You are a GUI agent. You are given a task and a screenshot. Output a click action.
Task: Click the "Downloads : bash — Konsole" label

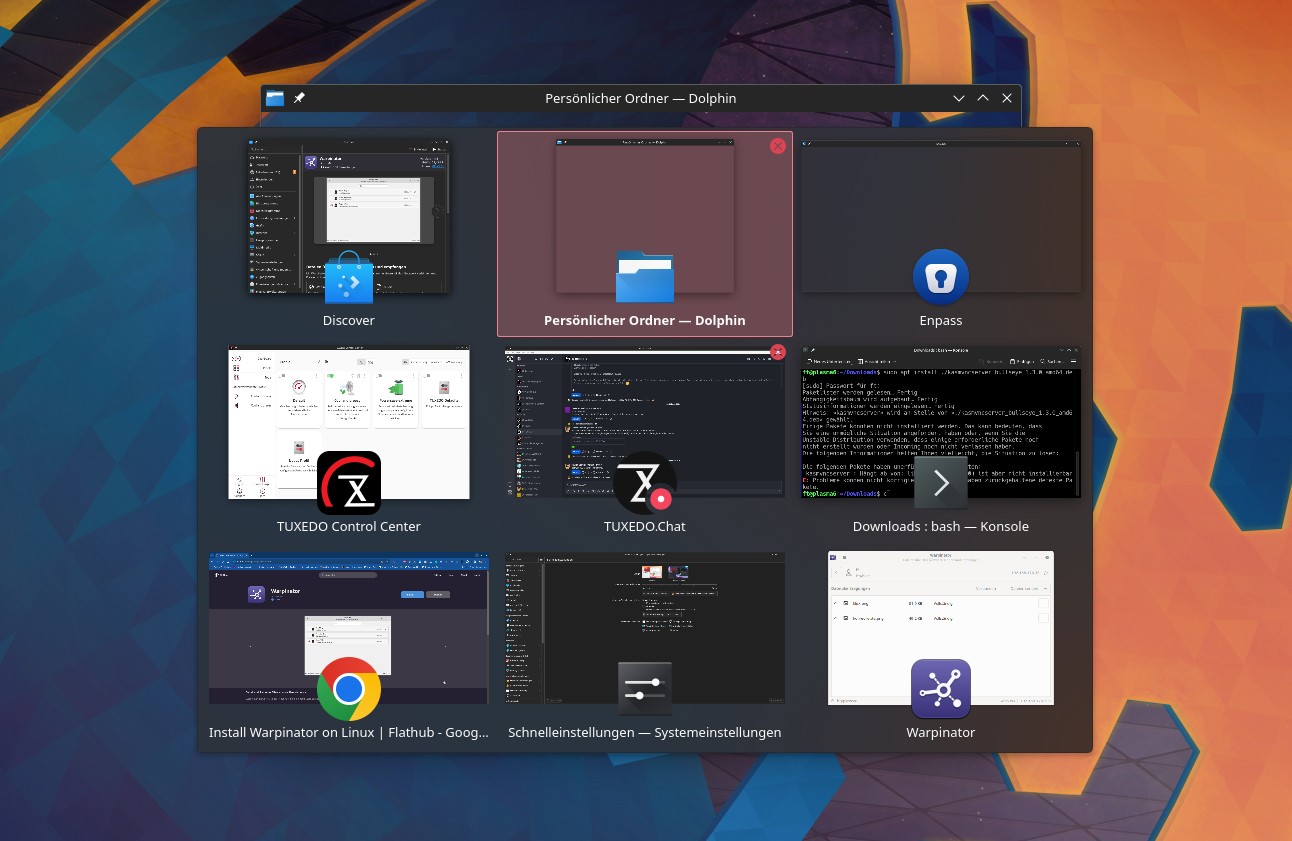[941, 527]
